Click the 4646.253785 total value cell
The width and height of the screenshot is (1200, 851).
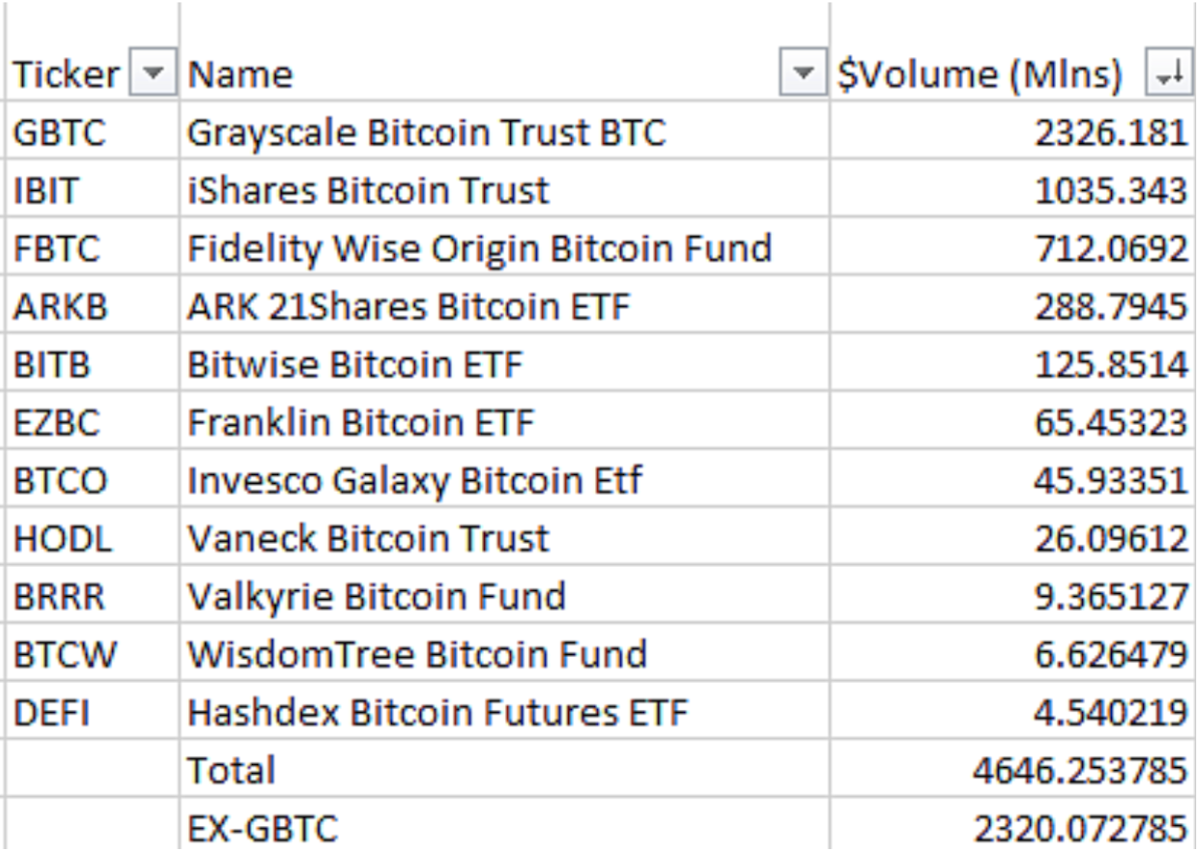[x=1014, y=769]
